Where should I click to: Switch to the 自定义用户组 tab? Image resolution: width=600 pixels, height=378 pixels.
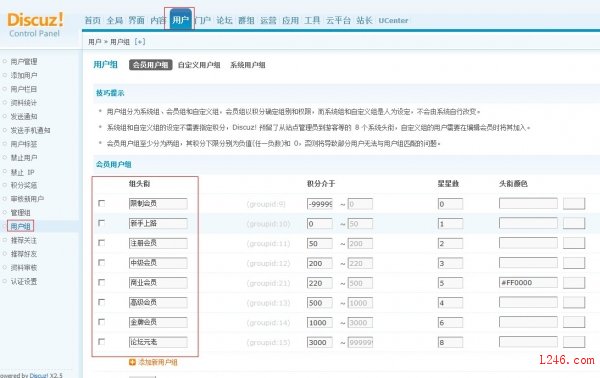click(199, 65)
